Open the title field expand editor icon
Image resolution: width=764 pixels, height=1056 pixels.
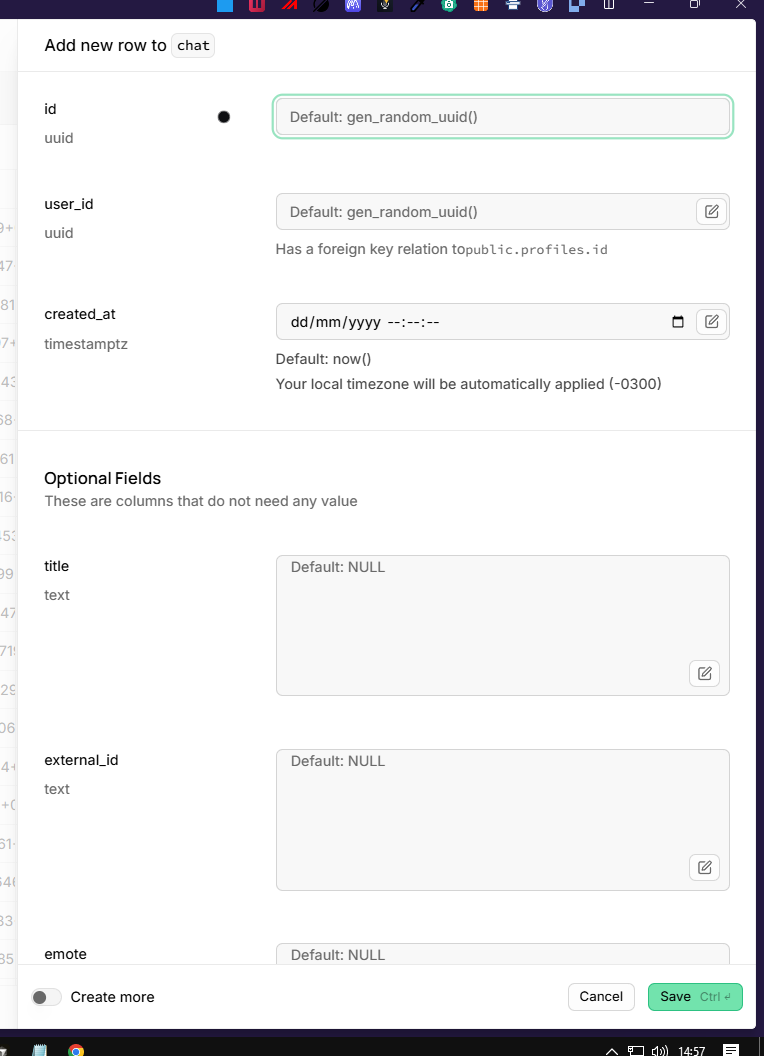704,673
